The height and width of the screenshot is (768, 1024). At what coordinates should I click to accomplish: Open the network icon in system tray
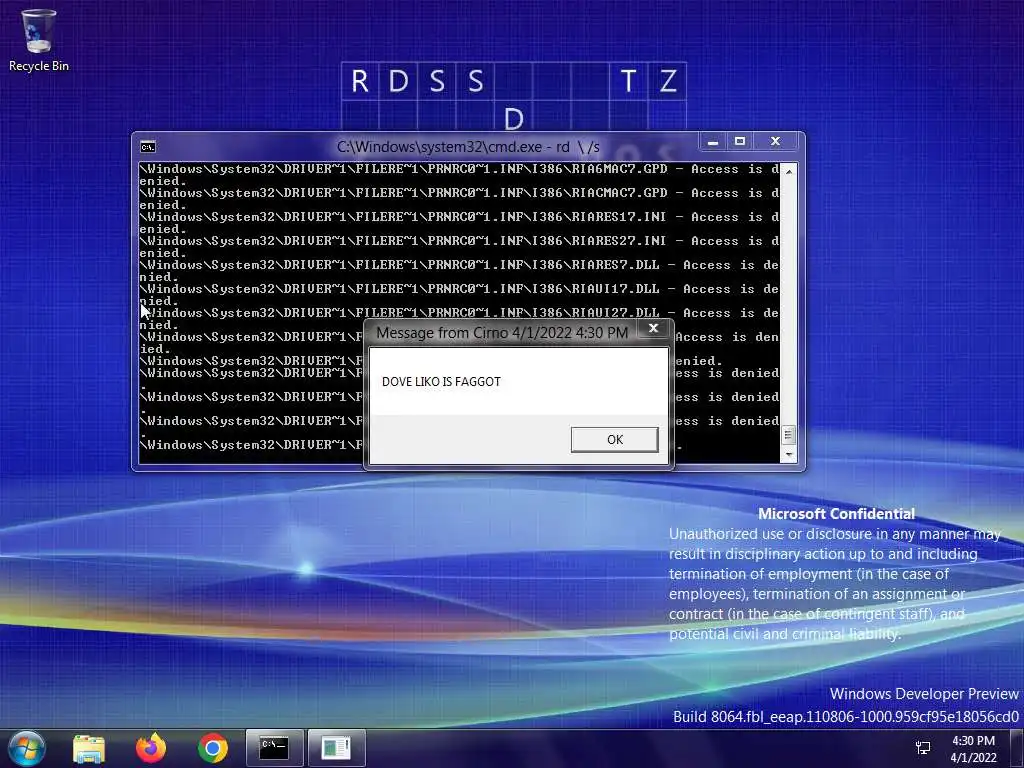(x=923, y=748)
